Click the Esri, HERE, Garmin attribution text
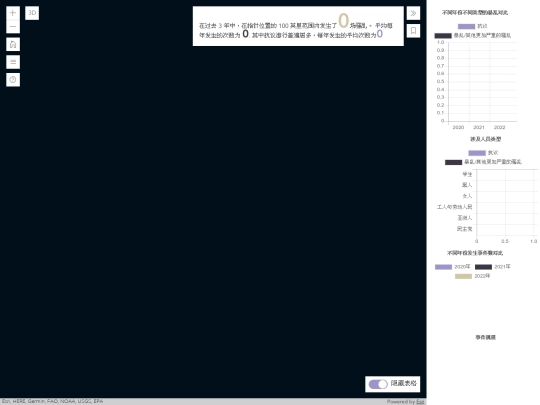 pos(52,402)
